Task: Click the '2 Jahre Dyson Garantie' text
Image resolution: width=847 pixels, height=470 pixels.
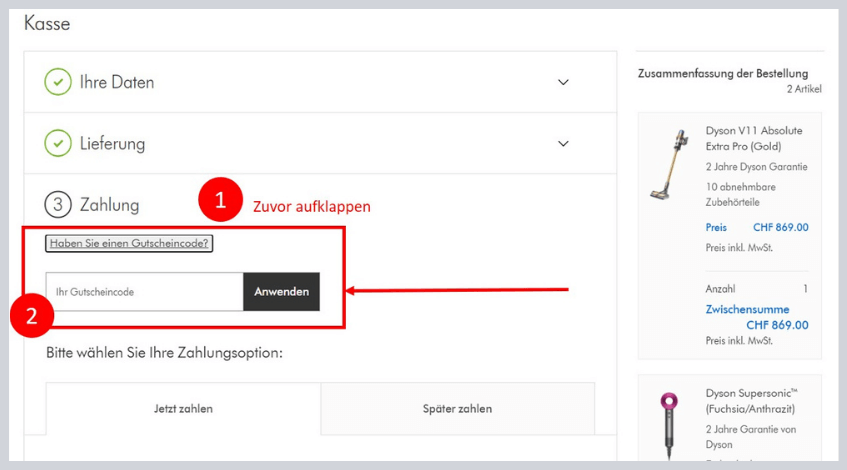Action: [x=756, y=167]
